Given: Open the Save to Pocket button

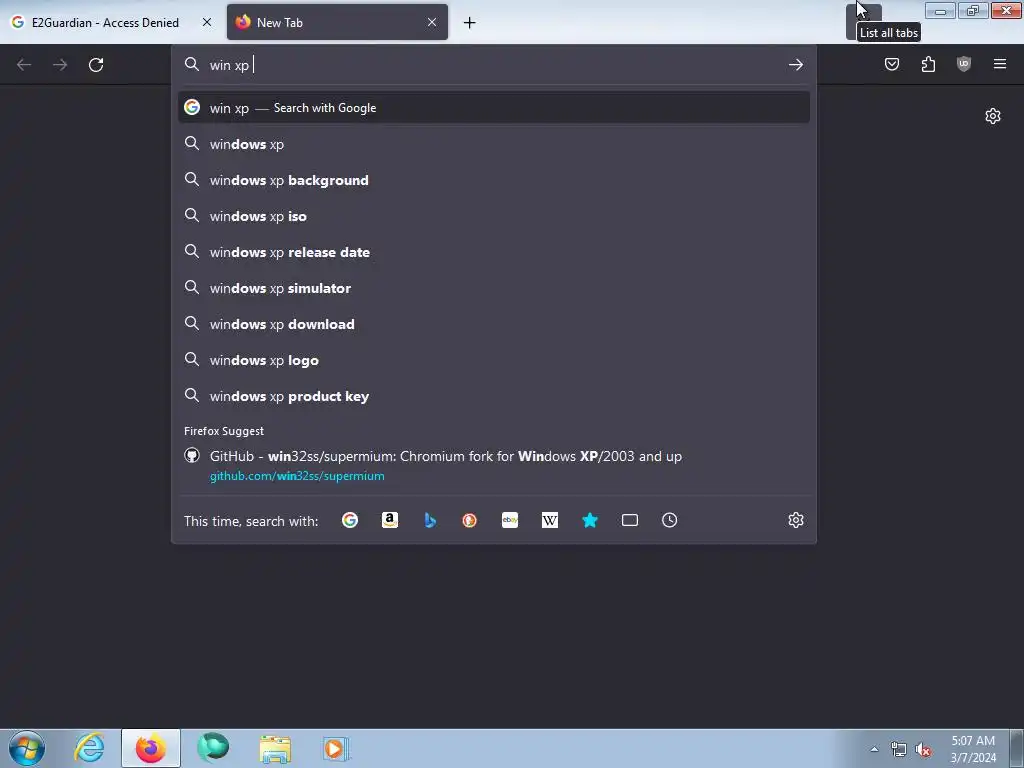Looking at the screenshot, I should pyautogui.click(x=892, y=64).
